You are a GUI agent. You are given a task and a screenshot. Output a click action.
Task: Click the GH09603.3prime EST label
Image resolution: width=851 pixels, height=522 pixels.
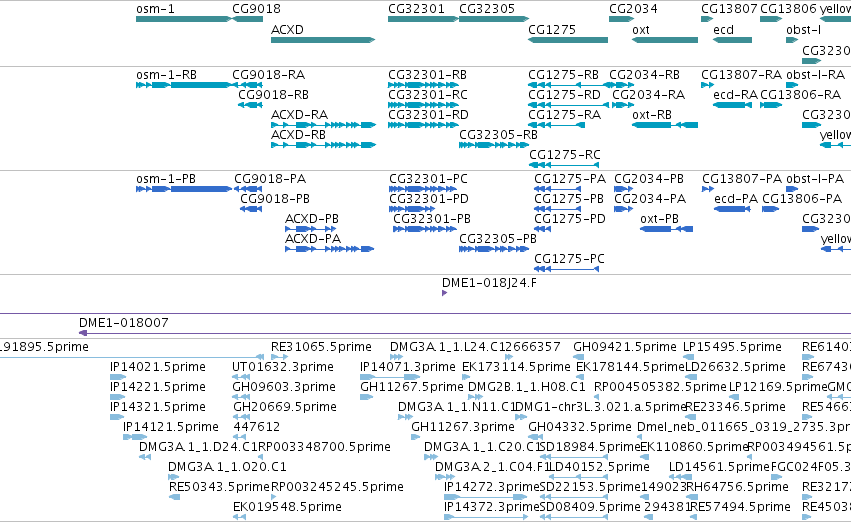(284, 387)
